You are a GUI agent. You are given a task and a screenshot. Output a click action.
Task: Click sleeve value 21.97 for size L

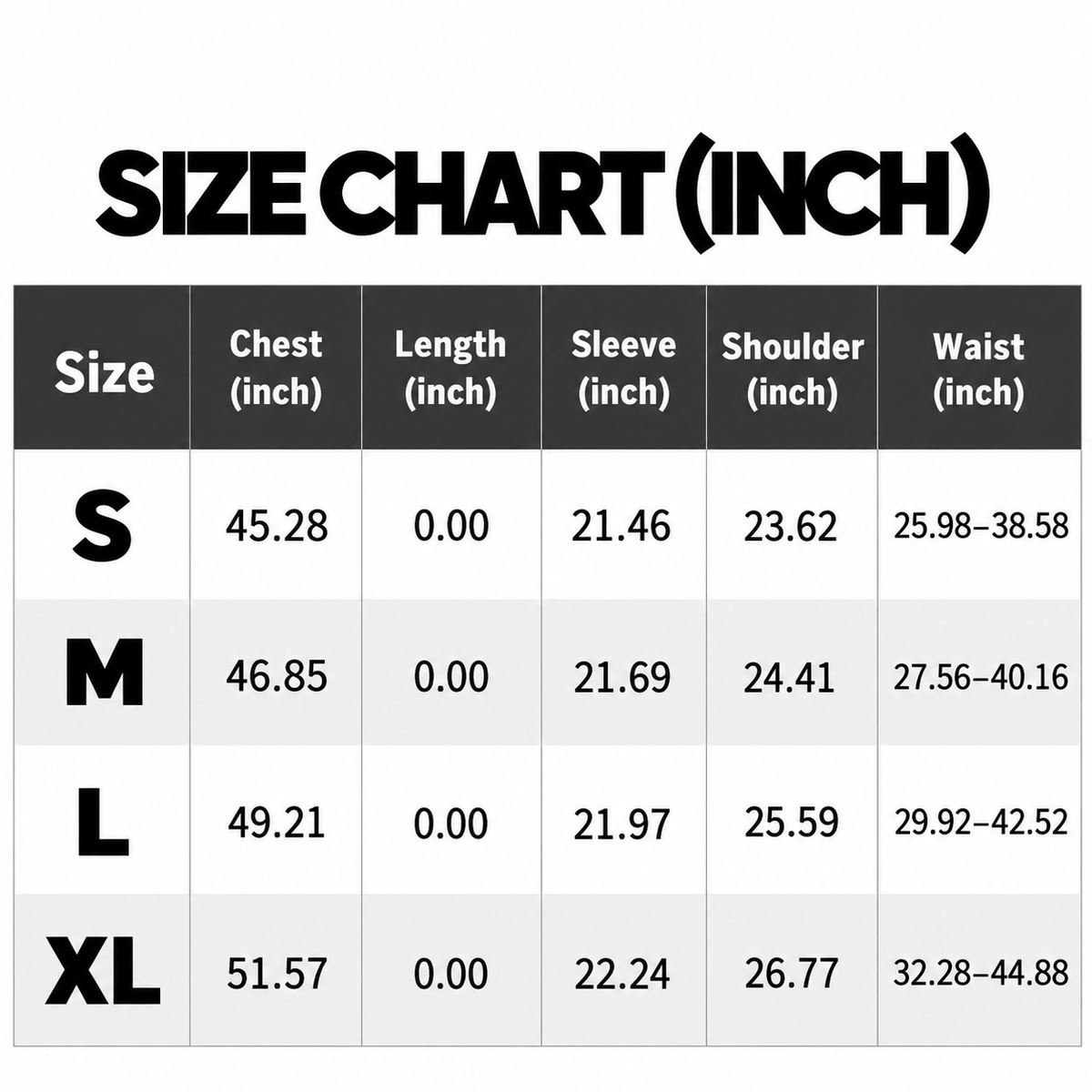(622, 824)
